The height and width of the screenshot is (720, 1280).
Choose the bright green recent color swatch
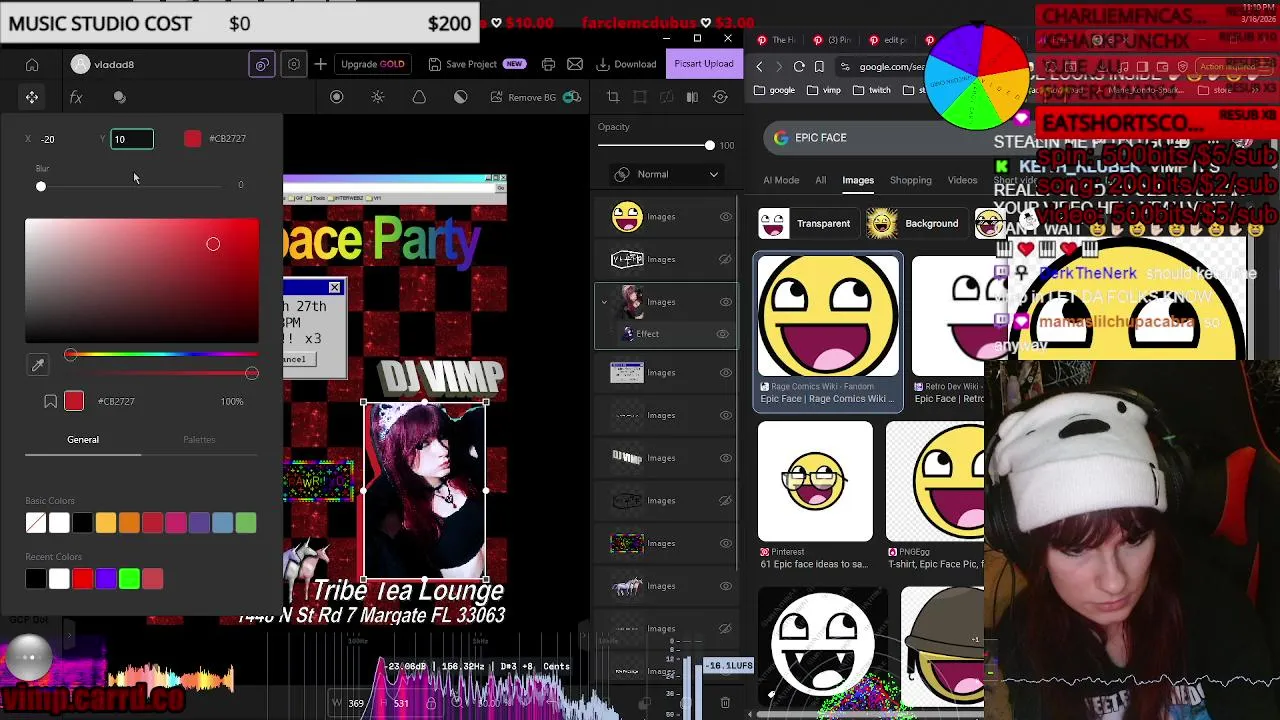(129, 579)
